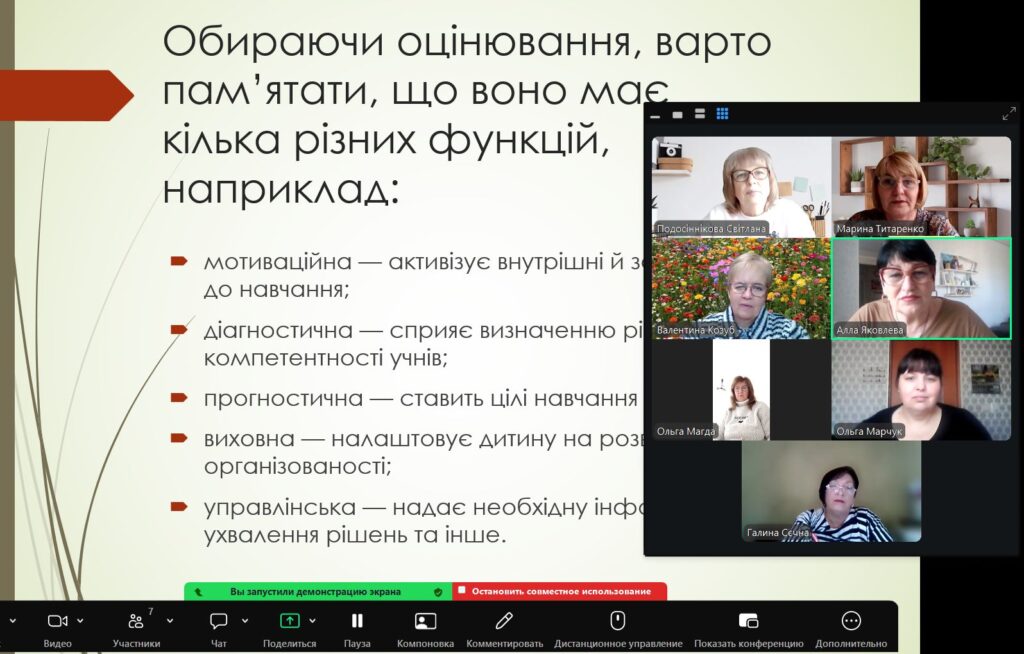Toggle the Видео camera on or off
Viewport: 1024px width, 654px height.
(x=57, y=621)
